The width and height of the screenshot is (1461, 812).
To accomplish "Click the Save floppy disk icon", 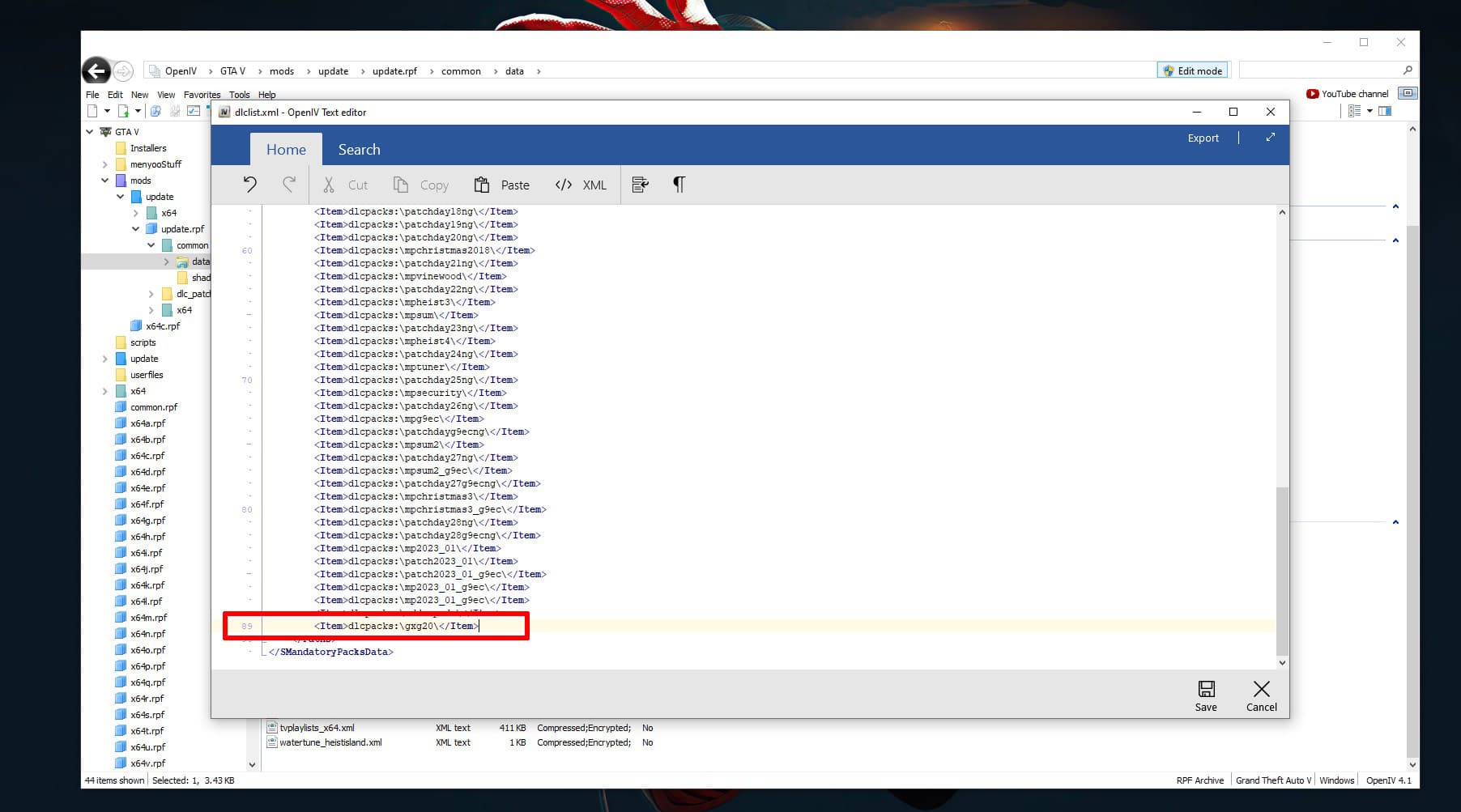I will pyautogui.click(x=1206, y=689).
